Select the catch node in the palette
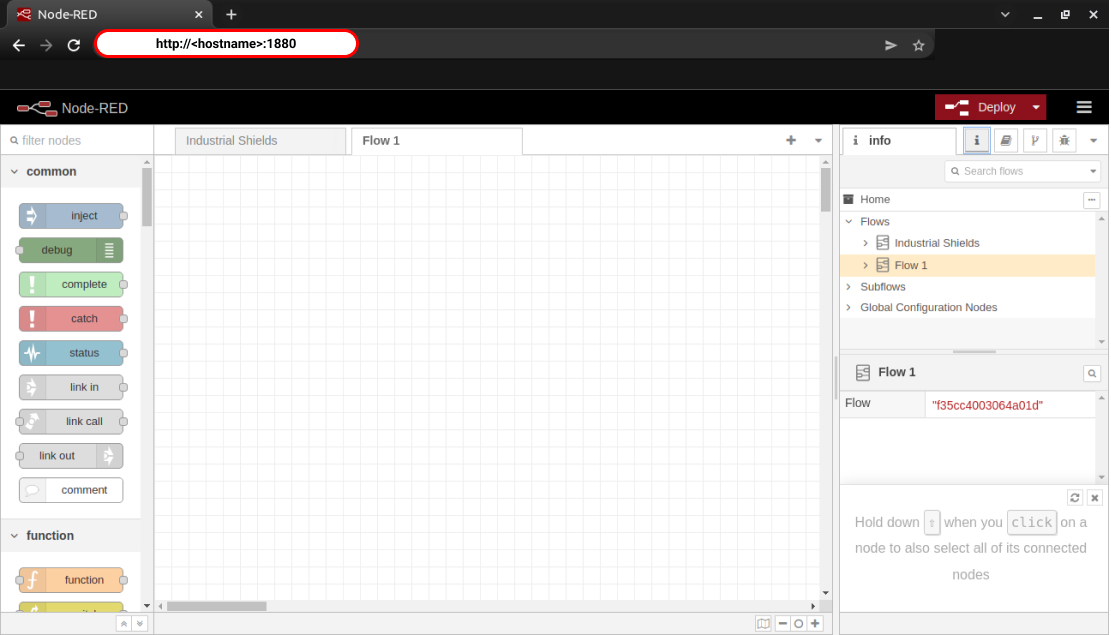1111x635 pixels. tap(72, 319)
